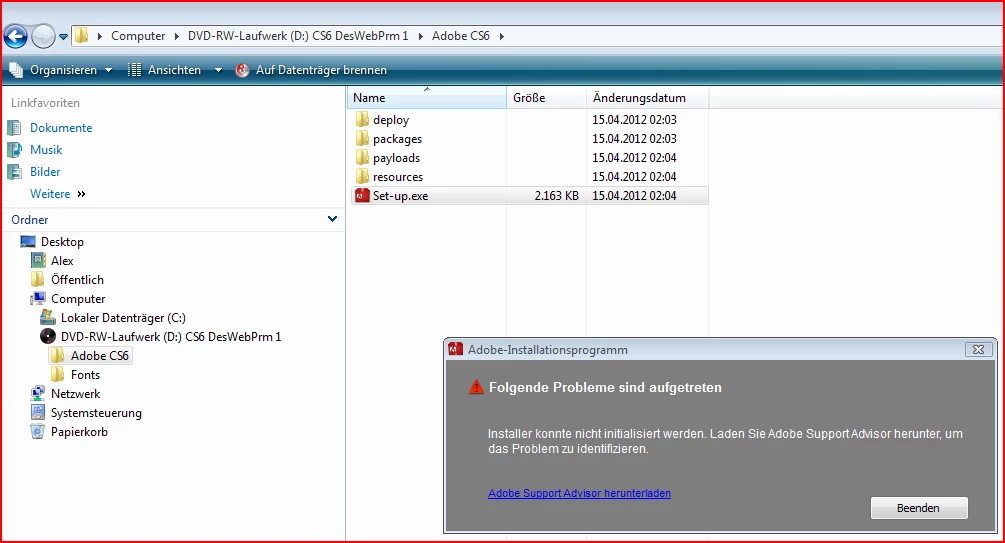Image resolution: width=1005 pixels, height=543 pixels.
Task: Collapse the Ordner pane chevron
Action: pos(332,219)
